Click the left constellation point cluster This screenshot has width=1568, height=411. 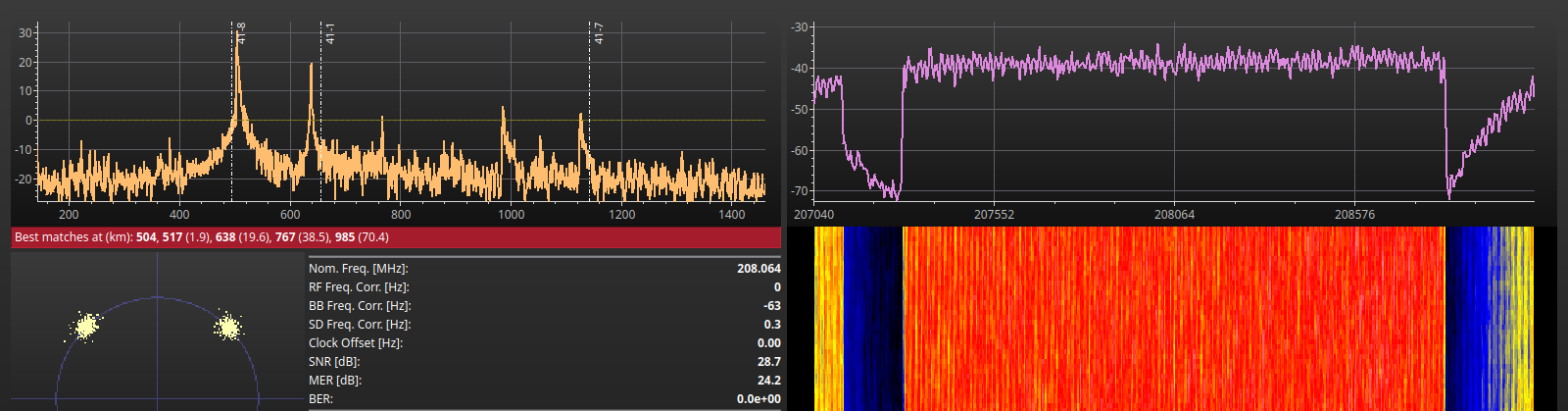pos(86,325)
